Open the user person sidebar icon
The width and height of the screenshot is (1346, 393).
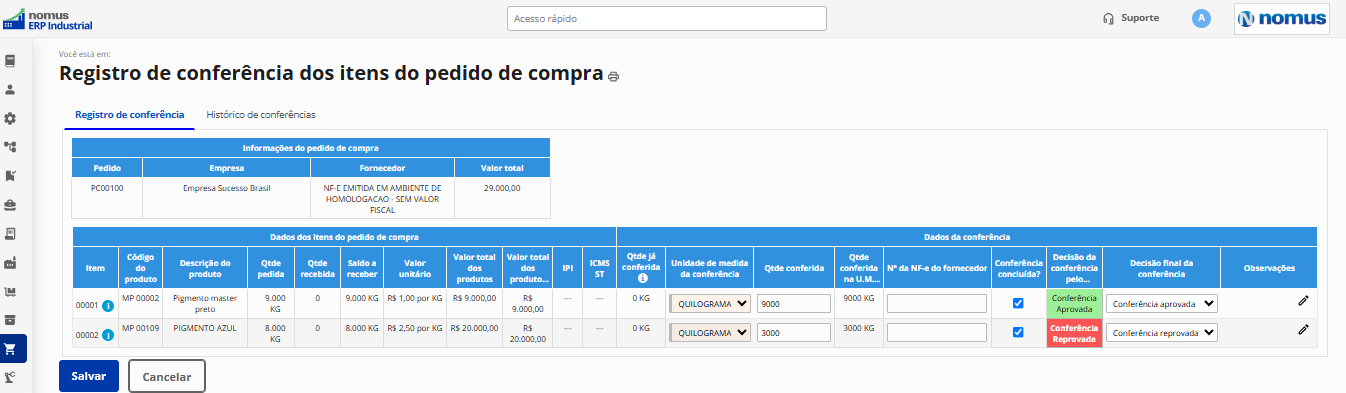tap(10, 89)
